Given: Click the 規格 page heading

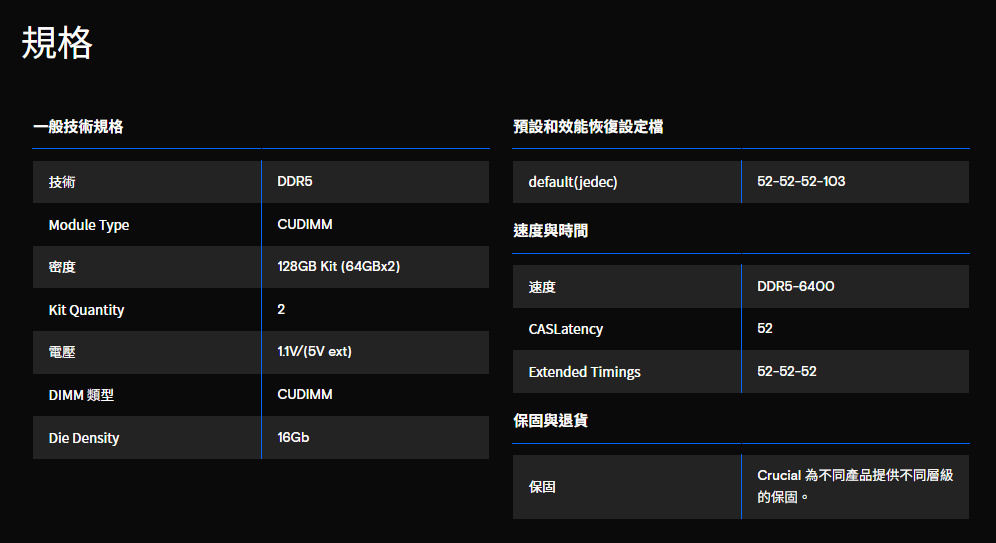Looking at the screenshot, I should click(x=57, y=44).
